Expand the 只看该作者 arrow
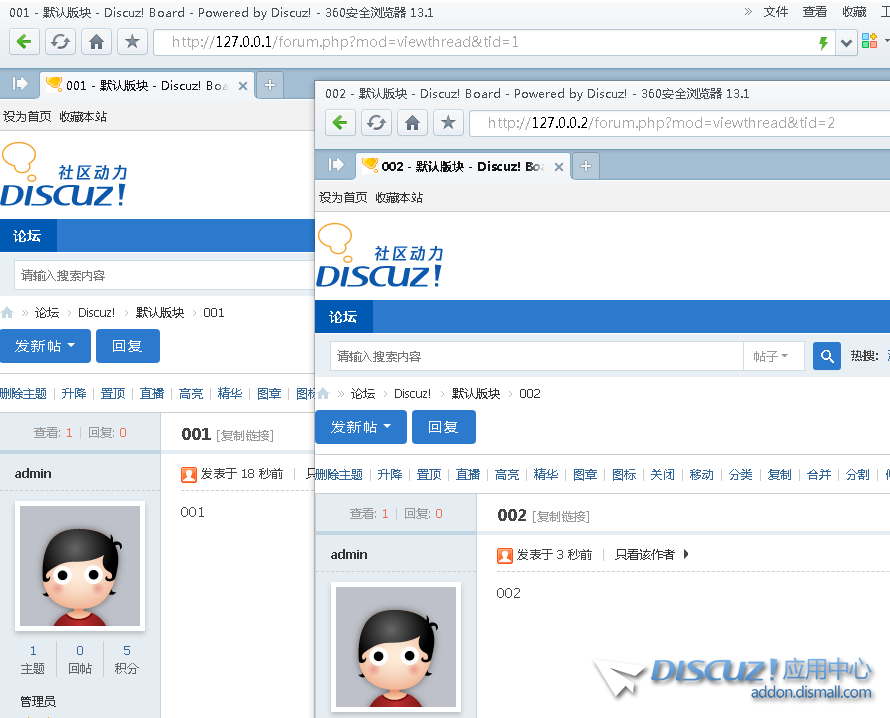Screen dimensions: 890x718 [x=686, y=554]
